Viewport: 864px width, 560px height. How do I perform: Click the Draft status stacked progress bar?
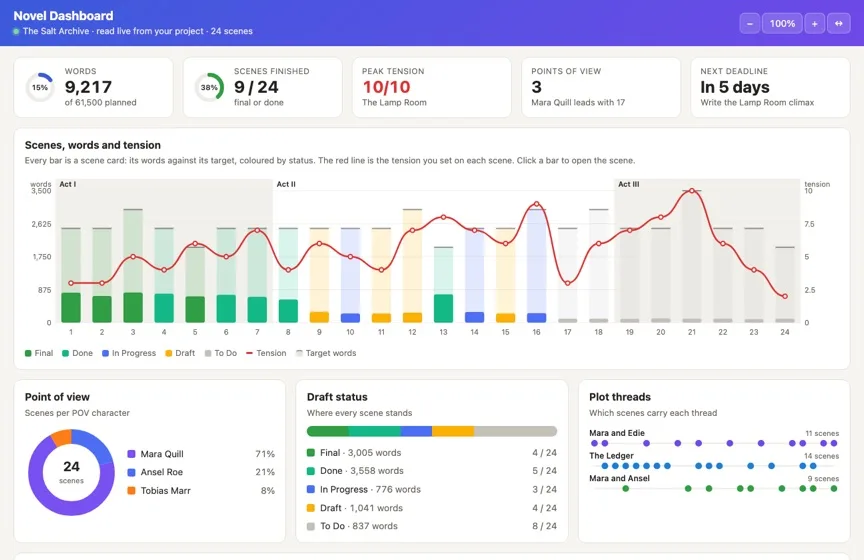pos(431,431)
